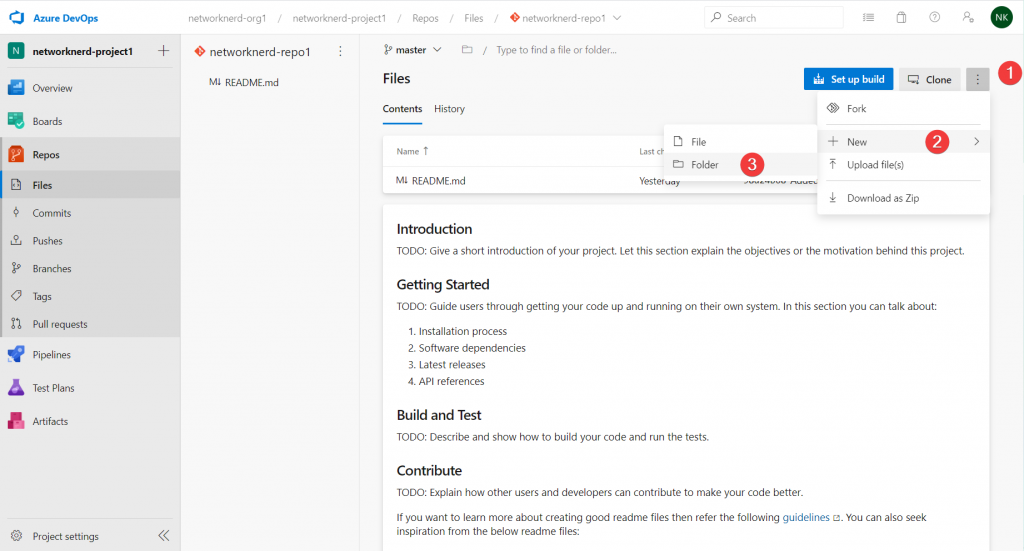Open Pushes under Repos
Viewport: 1024px width, 551px height.
click(x=90, y=241)
